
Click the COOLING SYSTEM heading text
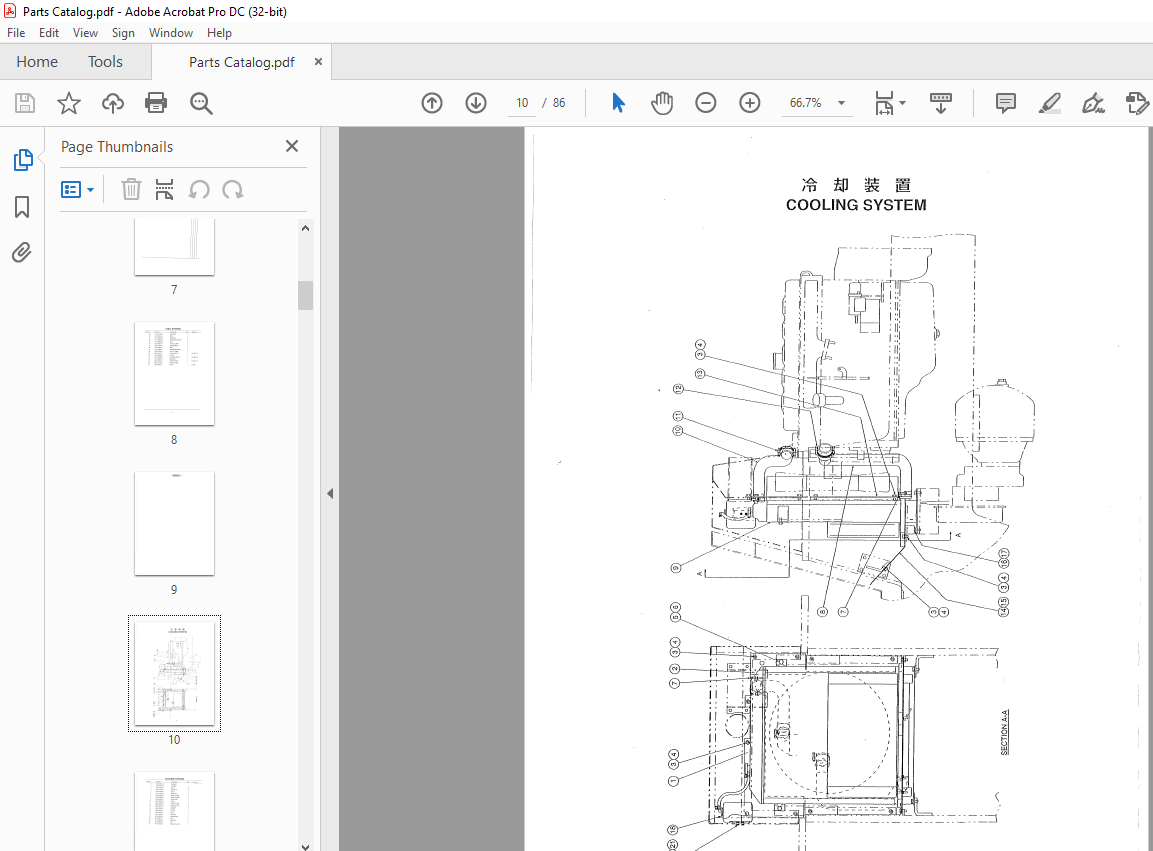pos(856,205)
